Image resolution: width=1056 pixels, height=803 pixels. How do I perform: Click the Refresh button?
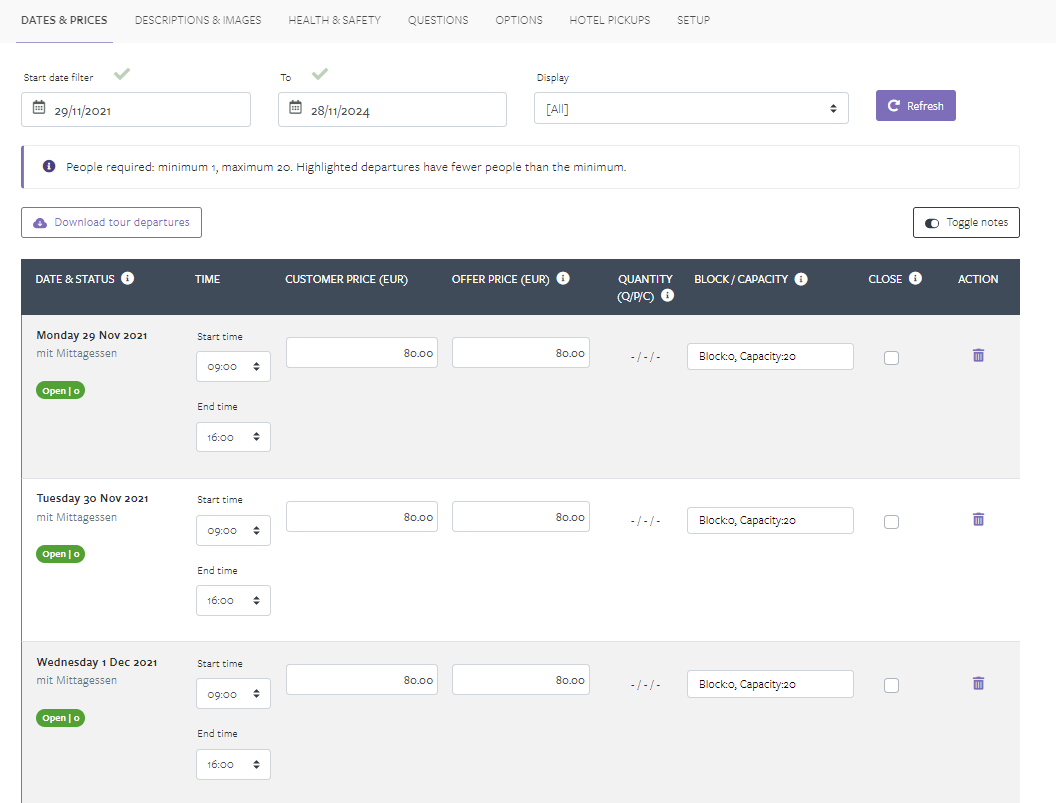(x=915, y=106)
